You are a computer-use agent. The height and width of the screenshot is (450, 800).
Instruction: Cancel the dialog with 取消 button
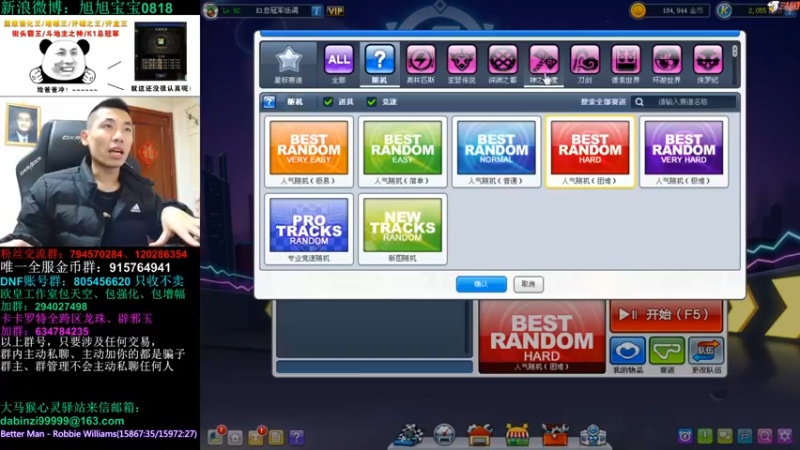tap(529, 284)
